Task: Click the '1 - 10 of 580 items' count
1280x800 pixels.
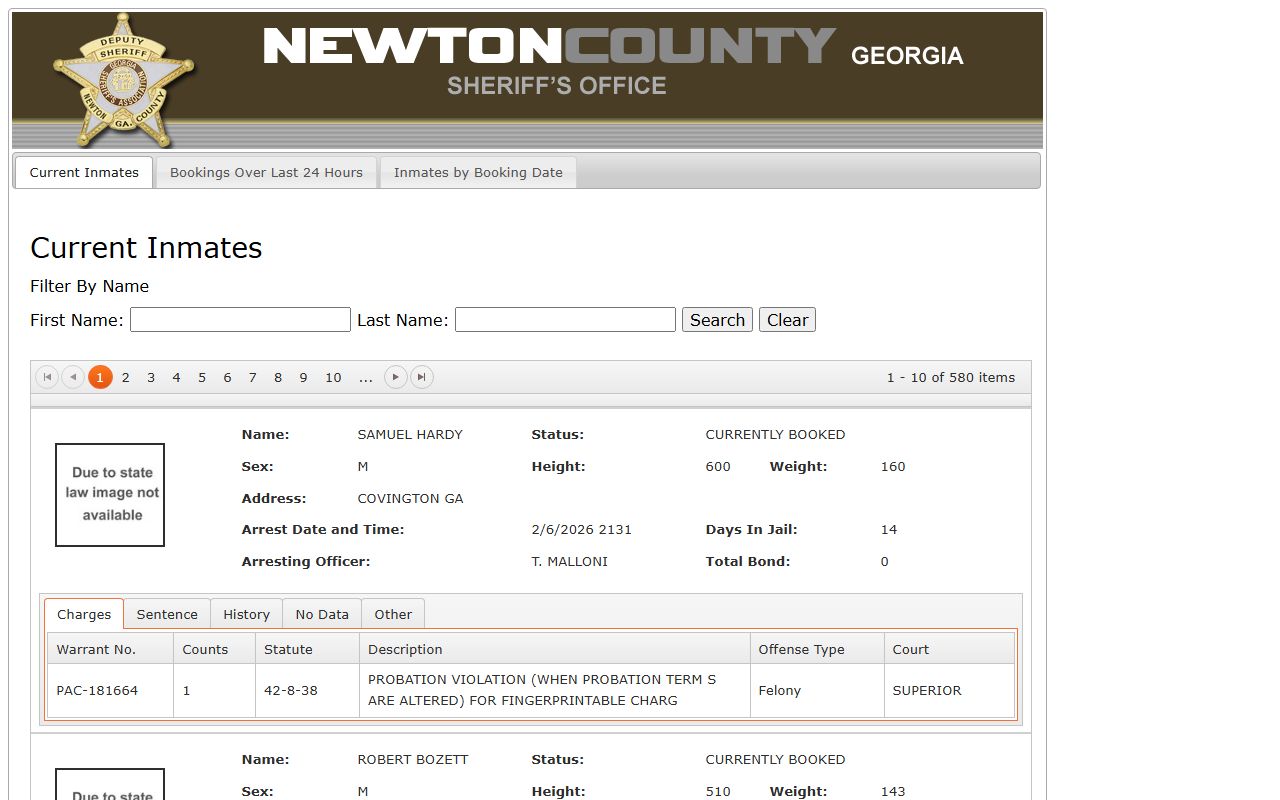Action: 950,378
